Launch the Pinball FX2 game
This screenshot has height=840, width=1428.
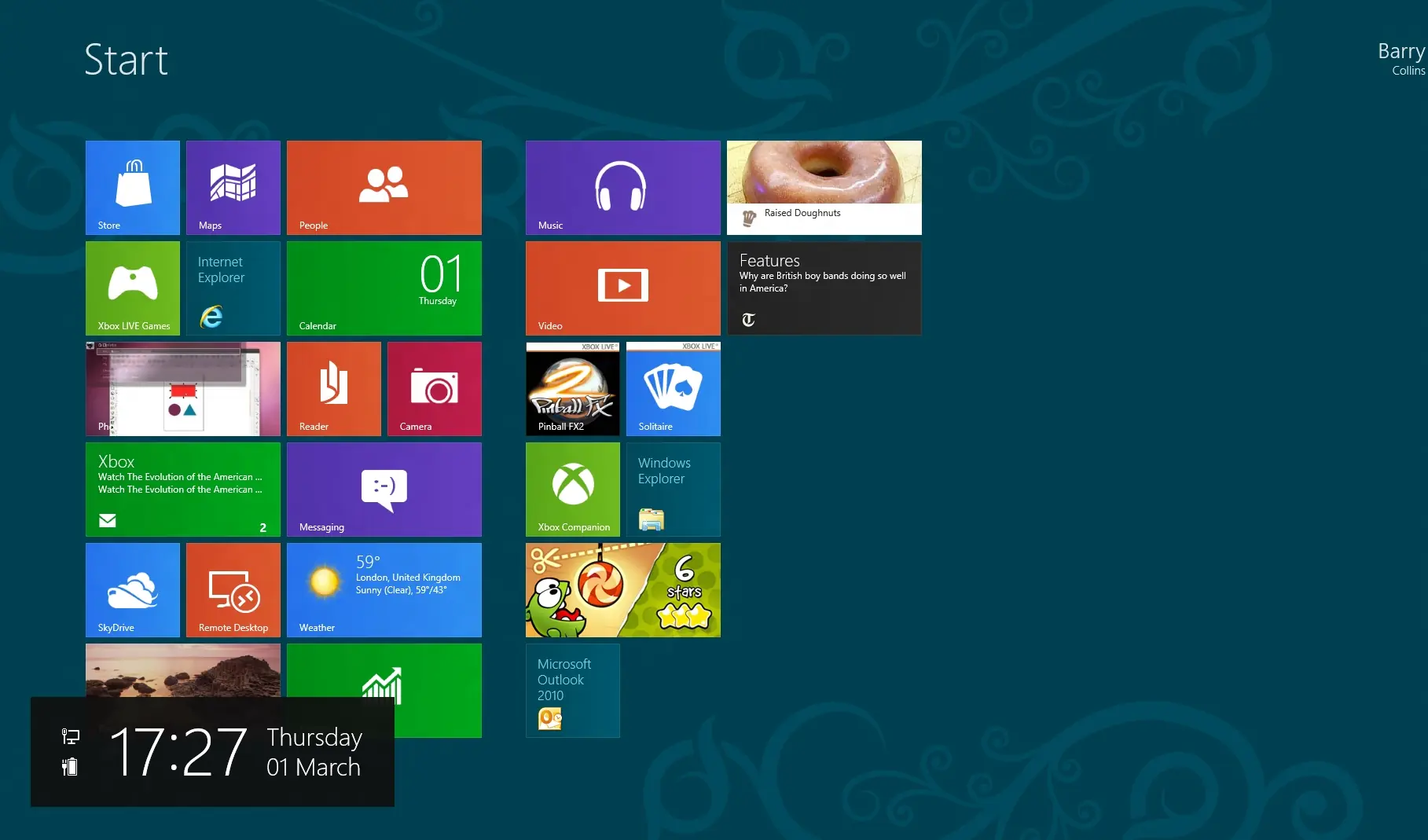coord(573,389)
